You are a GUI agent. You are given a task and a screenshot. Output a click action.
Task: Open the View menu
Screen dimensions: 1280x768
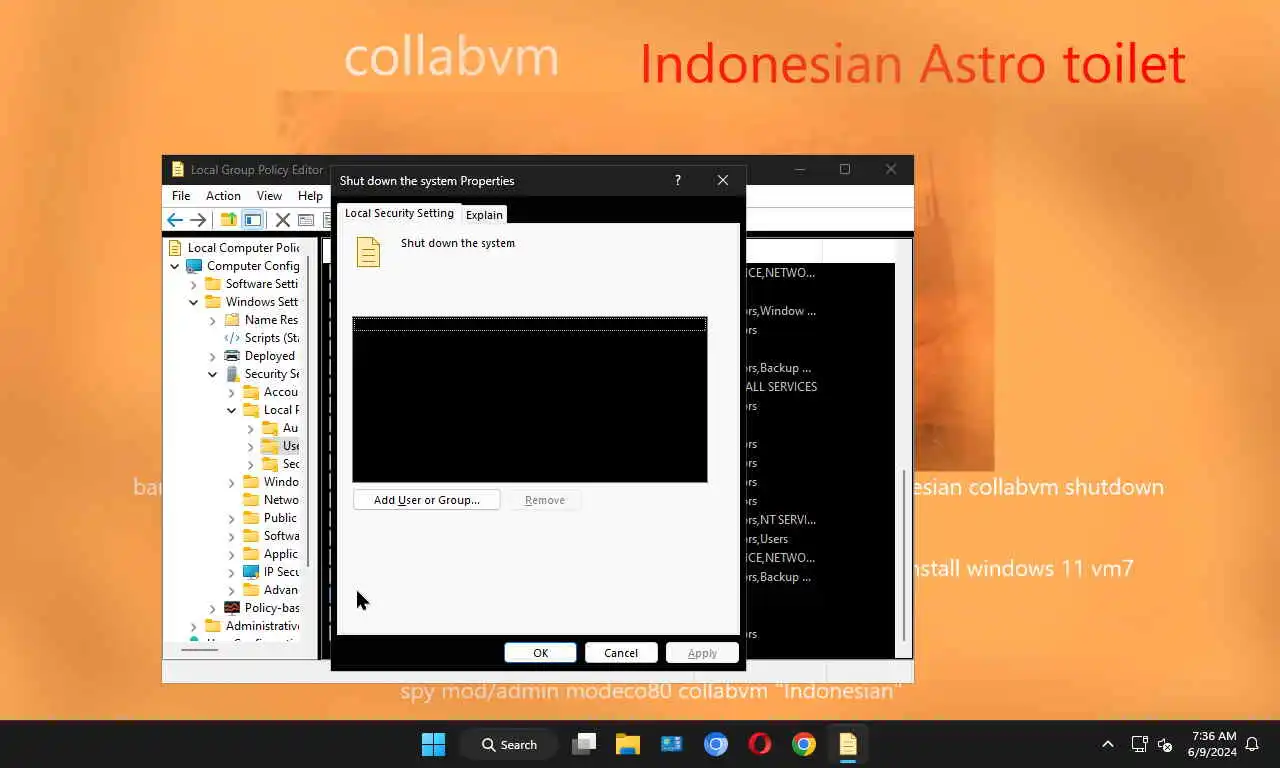coord(269,196)
